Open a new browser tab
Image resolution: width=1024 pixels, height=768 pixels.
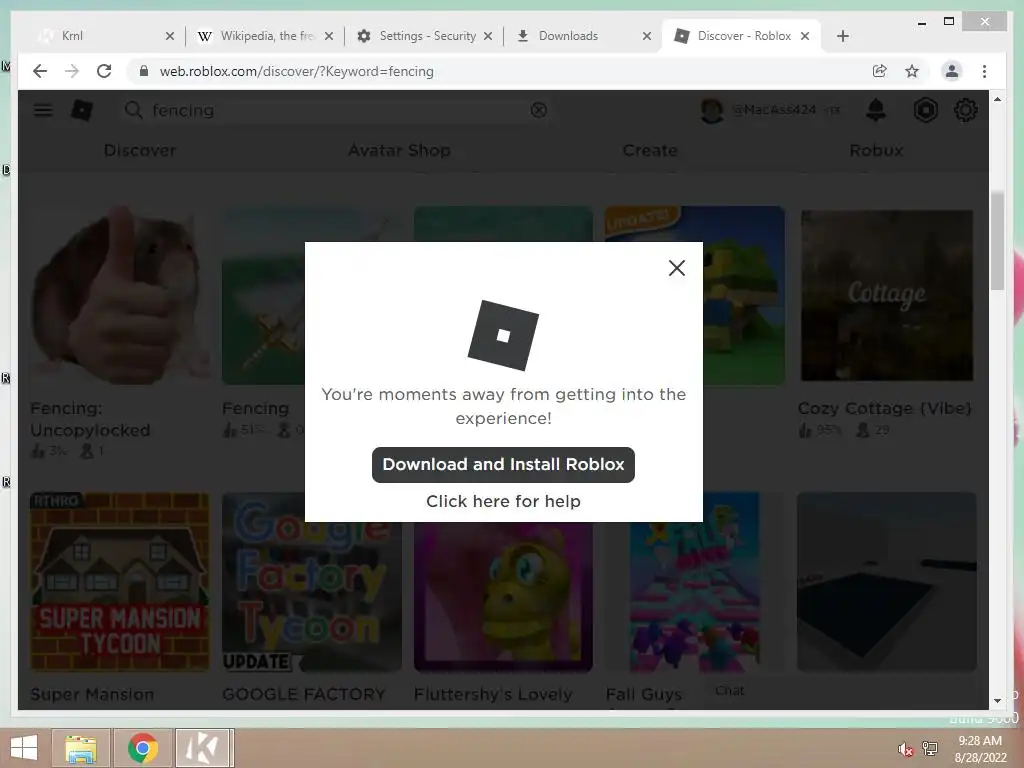pos(843,36)
